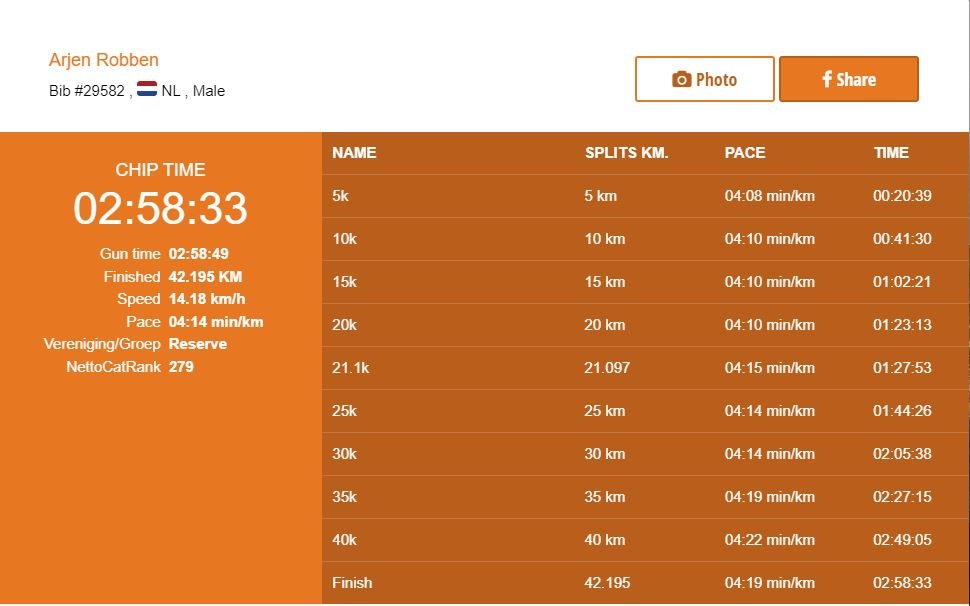Click the camera icon on the Photo button

click(680, 79)
